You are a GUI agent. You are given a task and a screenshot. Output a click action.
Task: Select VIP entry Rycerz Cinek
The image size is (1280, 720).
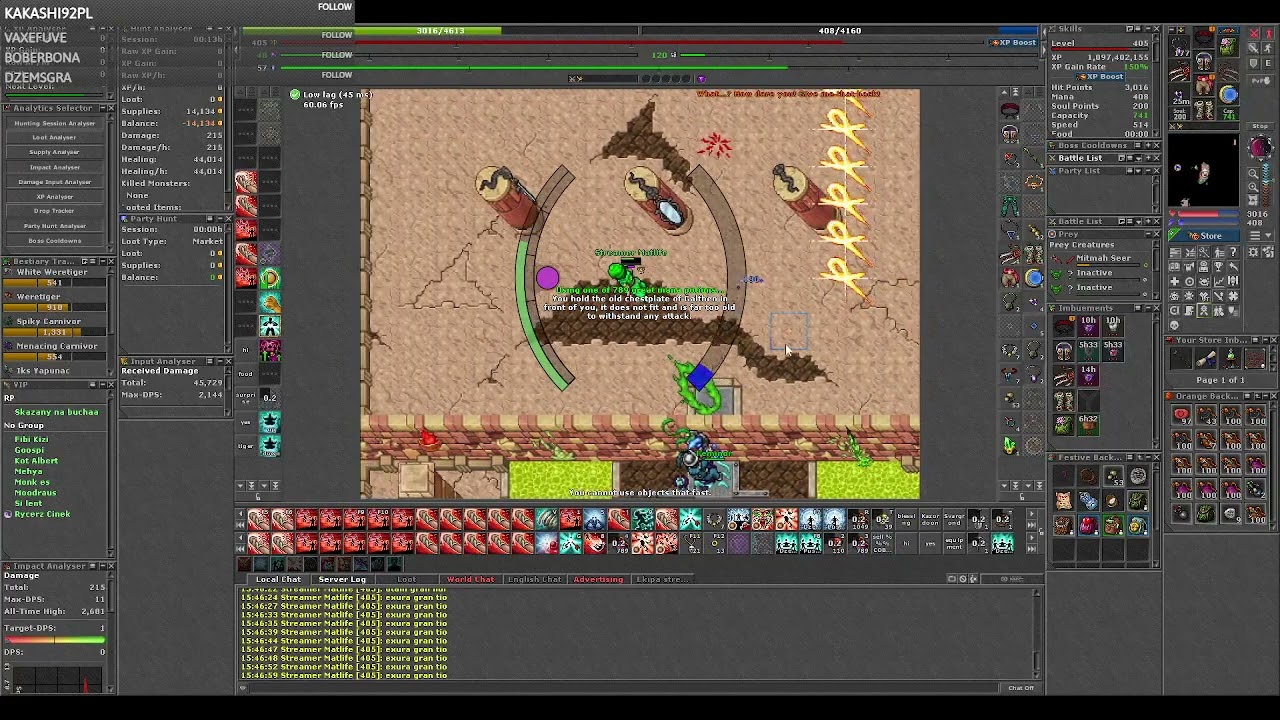(x=43, y=514)
